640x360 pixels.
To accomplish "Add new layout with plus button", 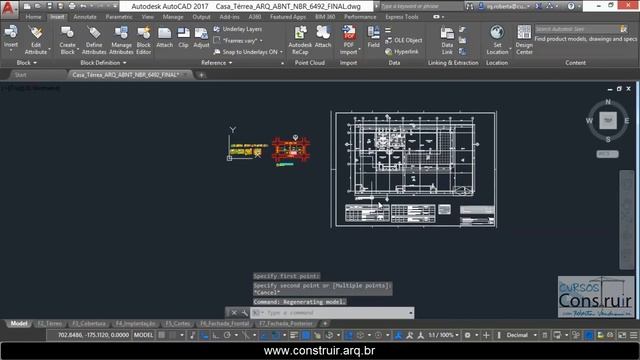I will [x=325, y=324].
